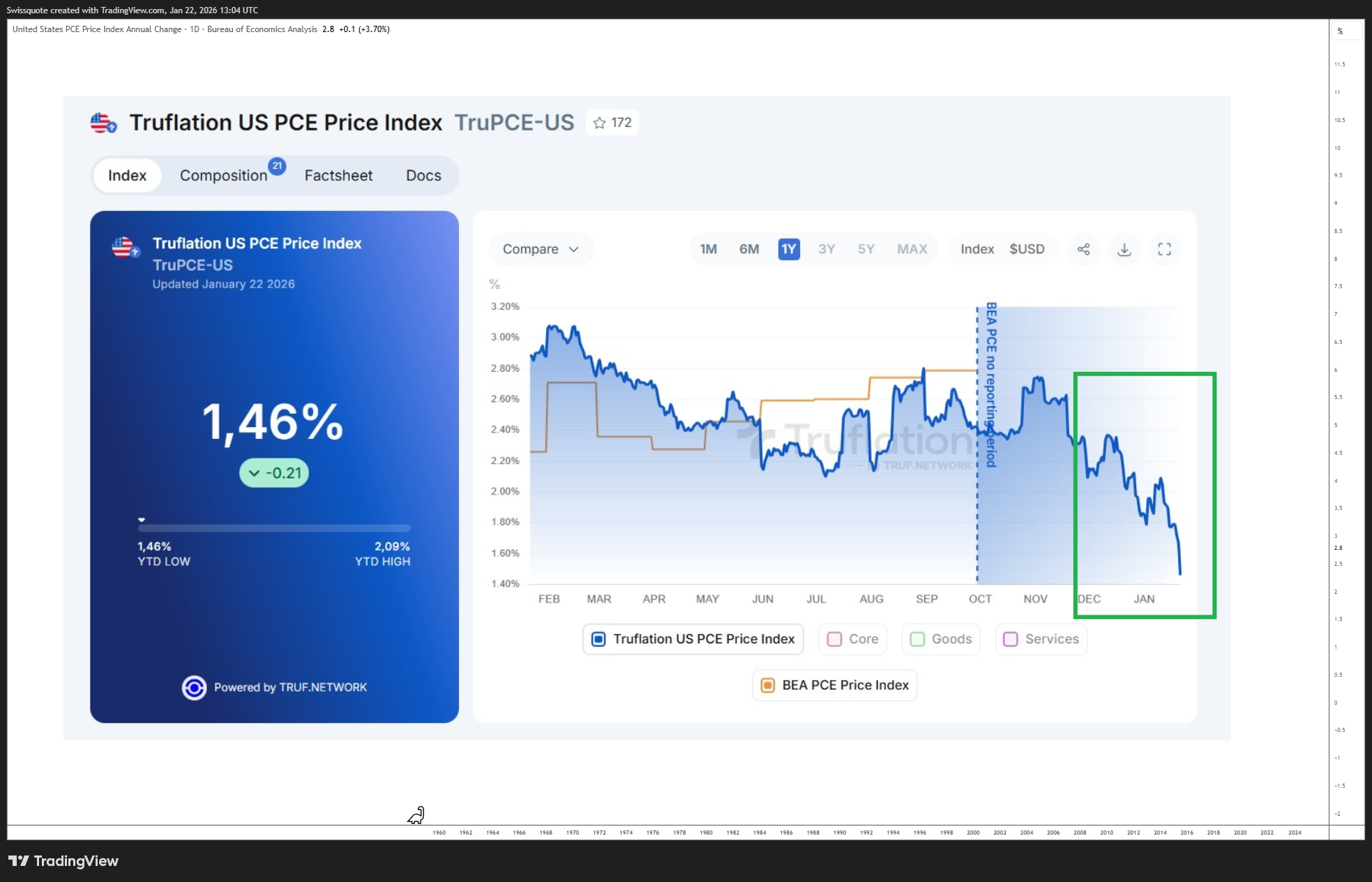Open fullscreen chart view icon
This screenshot has height=882, width=1372.
1164,249
